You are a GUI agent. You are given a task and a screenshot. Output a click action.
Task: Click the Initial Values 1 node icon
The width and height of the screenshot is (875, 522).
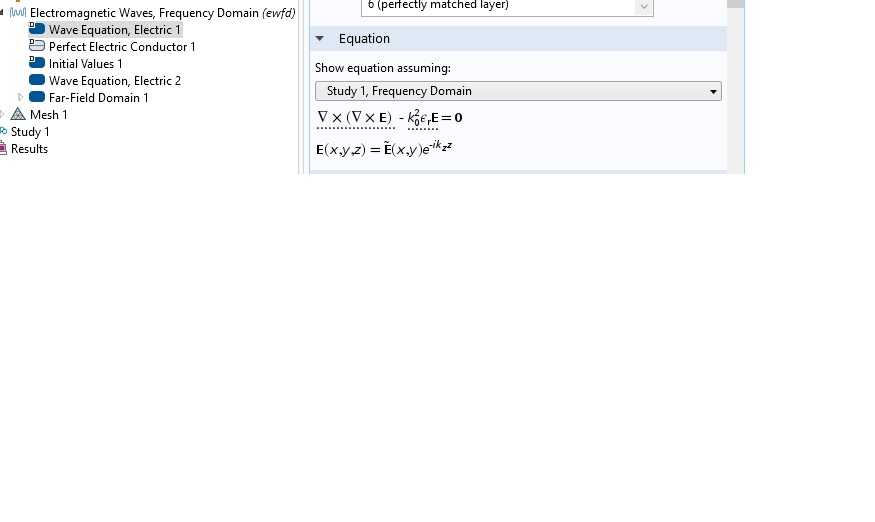37,63
